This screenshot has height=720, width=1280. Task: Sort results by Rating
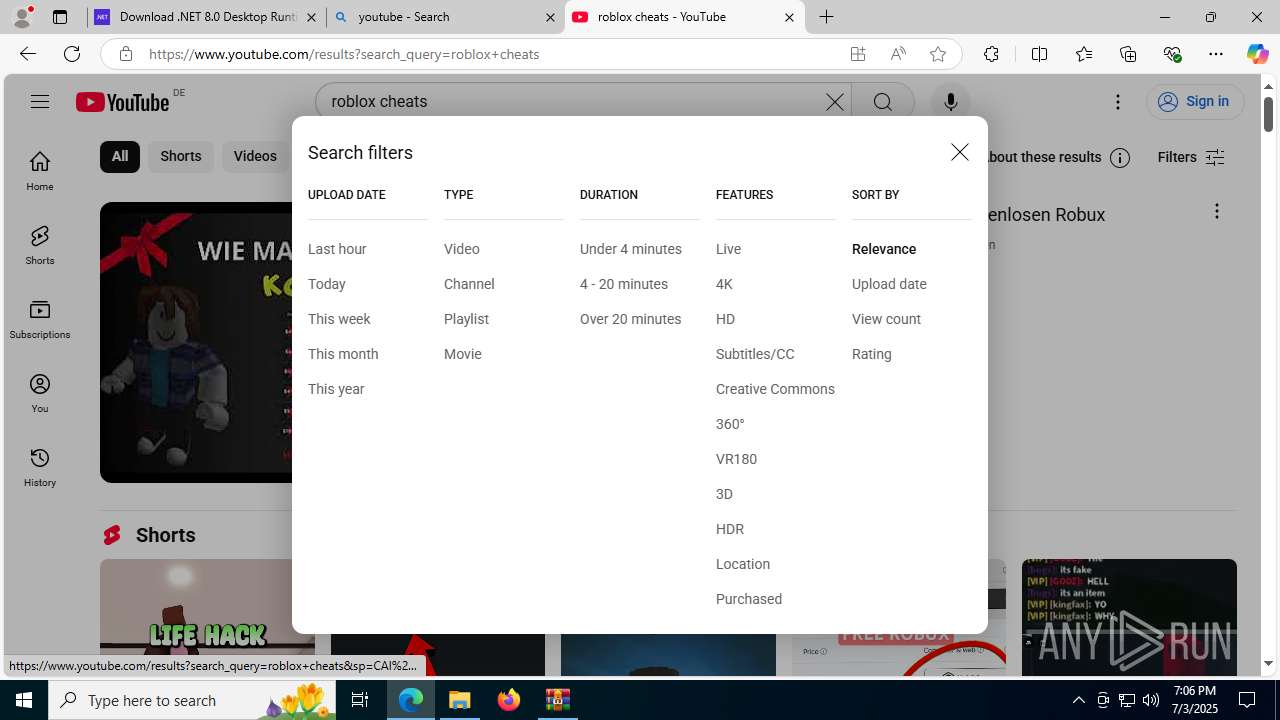(x=872, y=354)
